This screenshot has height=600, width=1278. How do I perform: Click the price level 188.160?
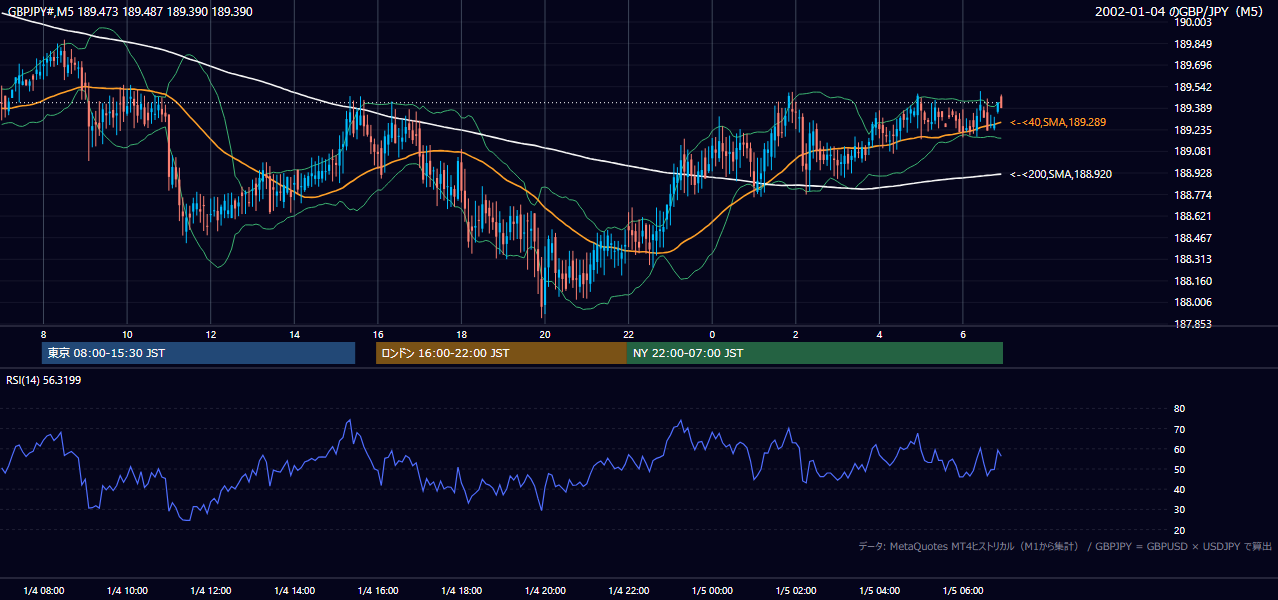coord(1194,281)
